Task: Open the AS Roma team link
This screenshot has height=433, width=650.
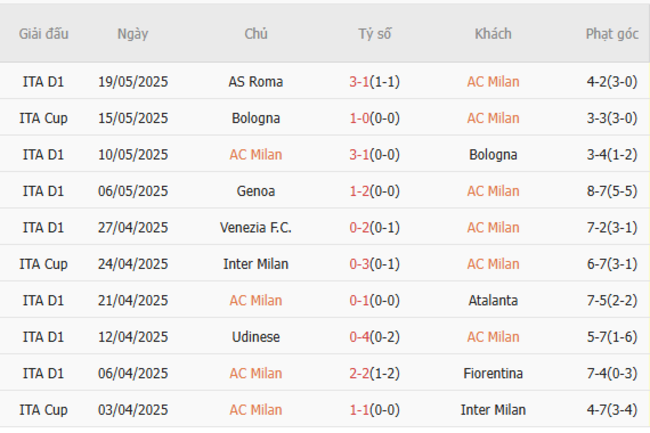Action: click(x=256, y=82)
